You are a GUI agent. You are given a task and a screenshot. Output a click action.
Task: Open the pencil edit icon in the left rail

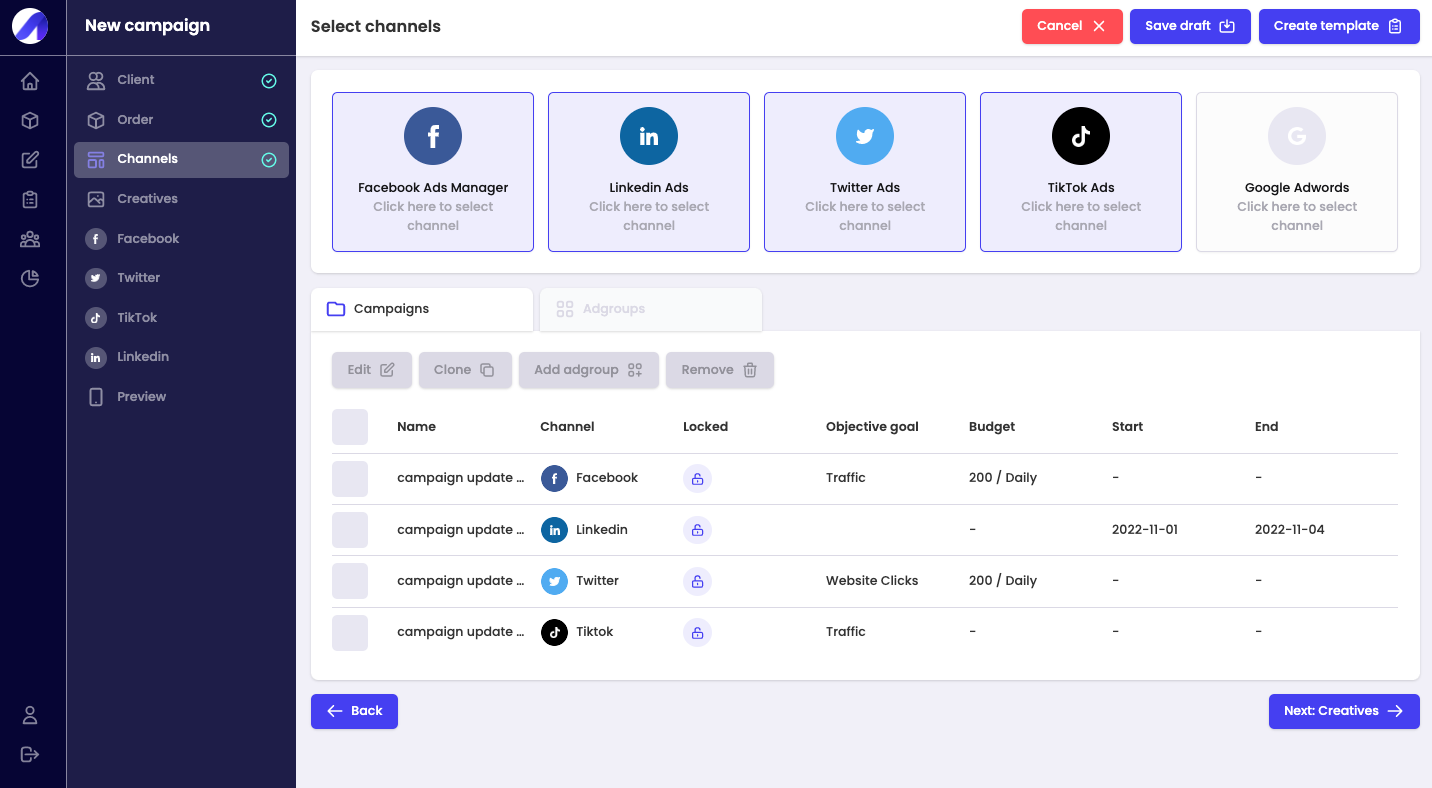(x=30, y=160)
